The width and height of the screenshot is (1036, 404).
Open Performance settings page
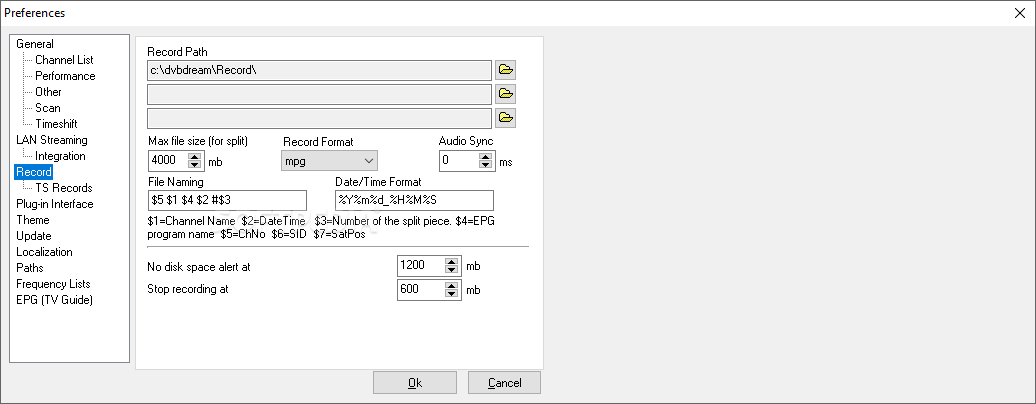click(x=65, y=76)
